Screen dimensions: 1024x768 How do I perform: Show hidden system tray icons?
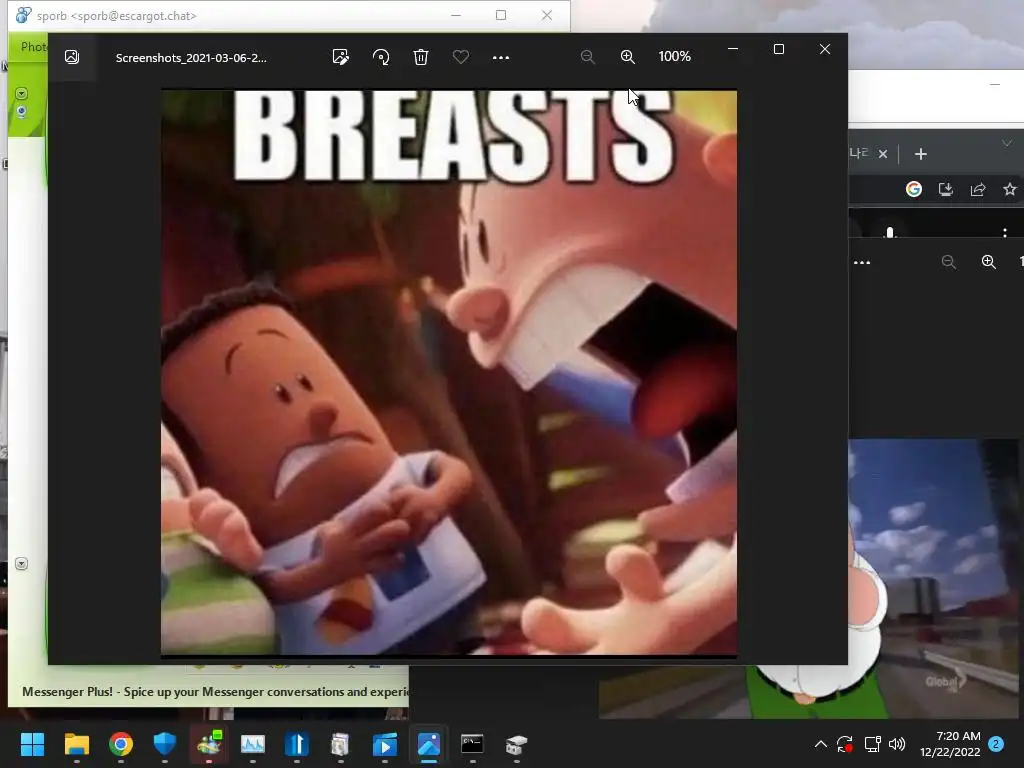point(821,744)
